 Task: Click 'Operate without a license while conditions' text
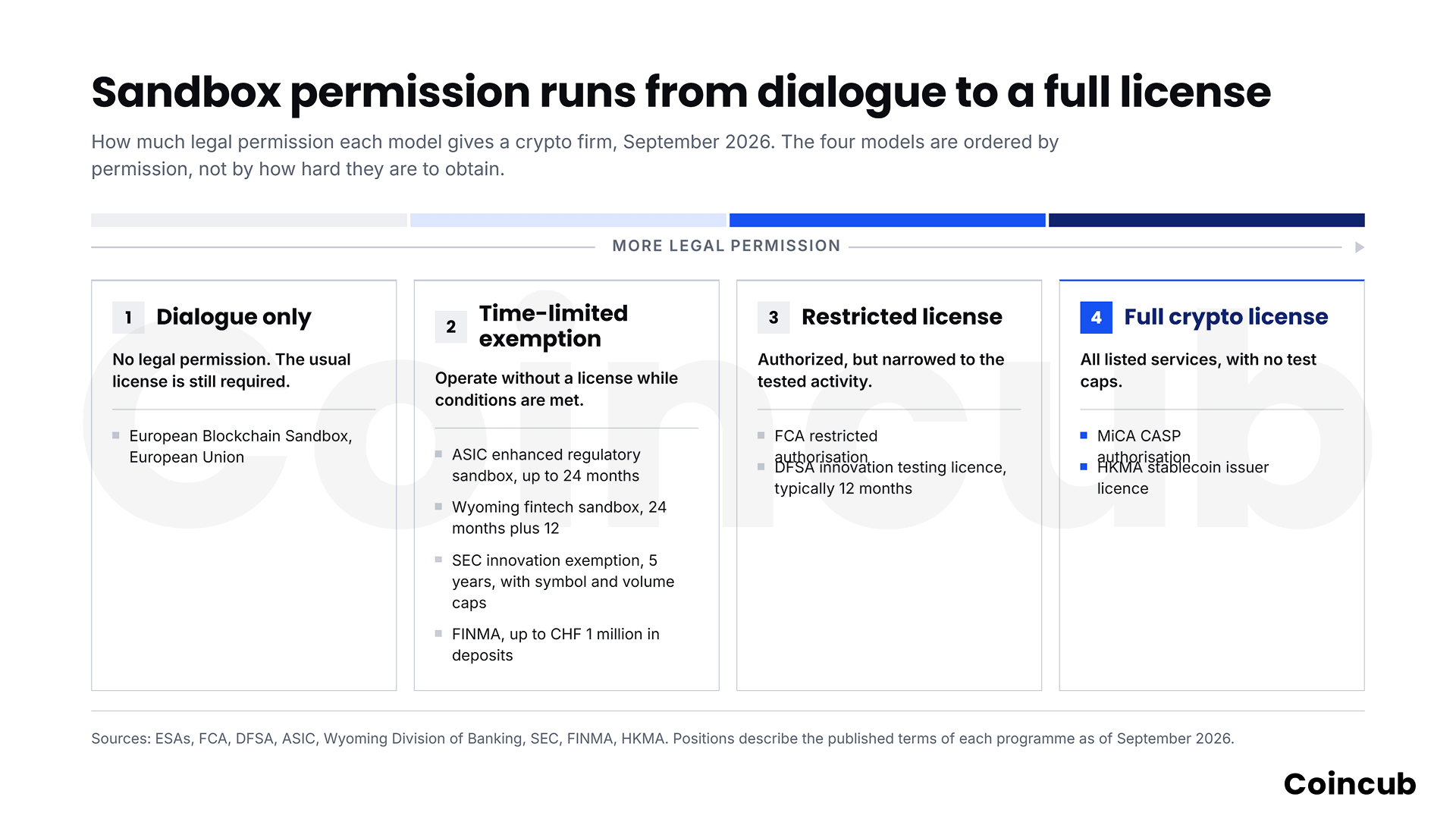556,389
